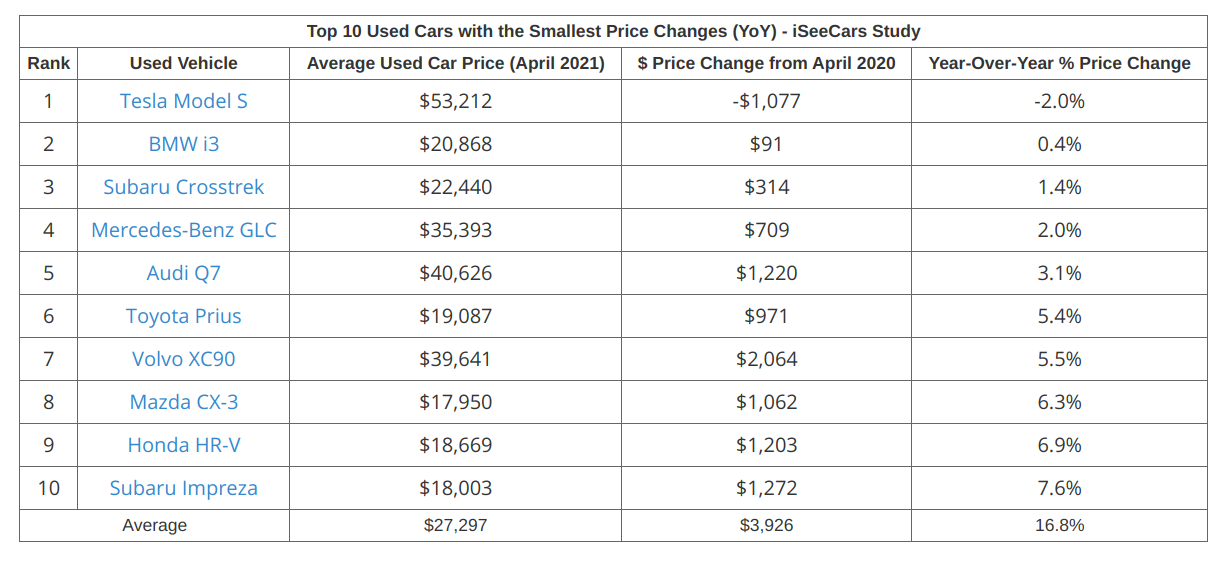Click the Average row label
This screenshot has height=561, width=1224.
155,525
